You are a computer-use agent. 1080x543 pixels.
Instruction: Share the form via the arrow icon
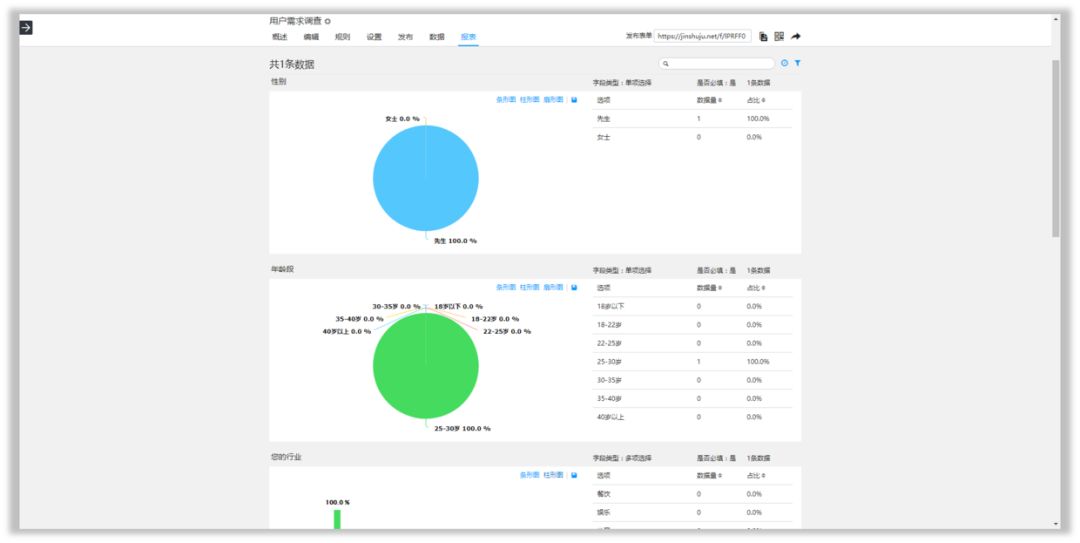pyautogui.click(x=796, y=37)
